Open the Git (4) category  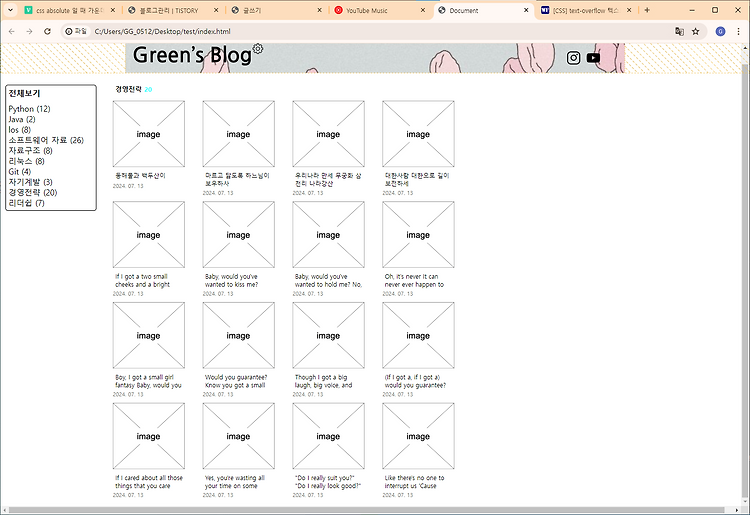pos(20,172)
